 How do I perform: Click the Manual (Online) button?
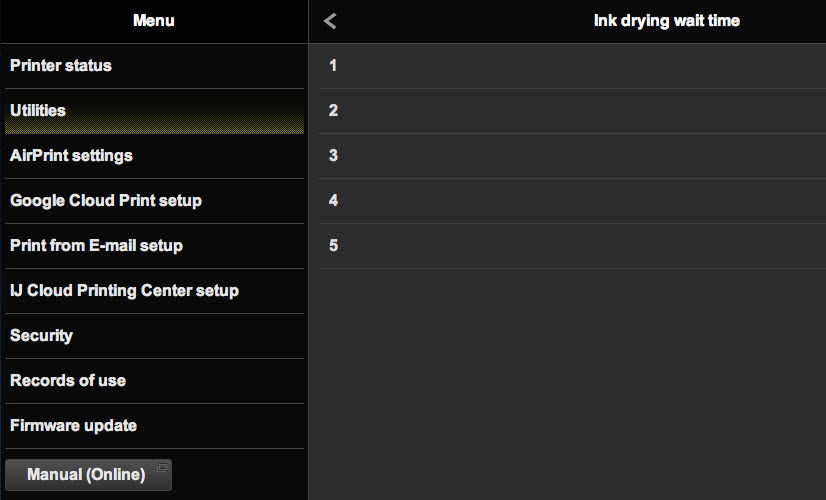click(x=88, y=475)
